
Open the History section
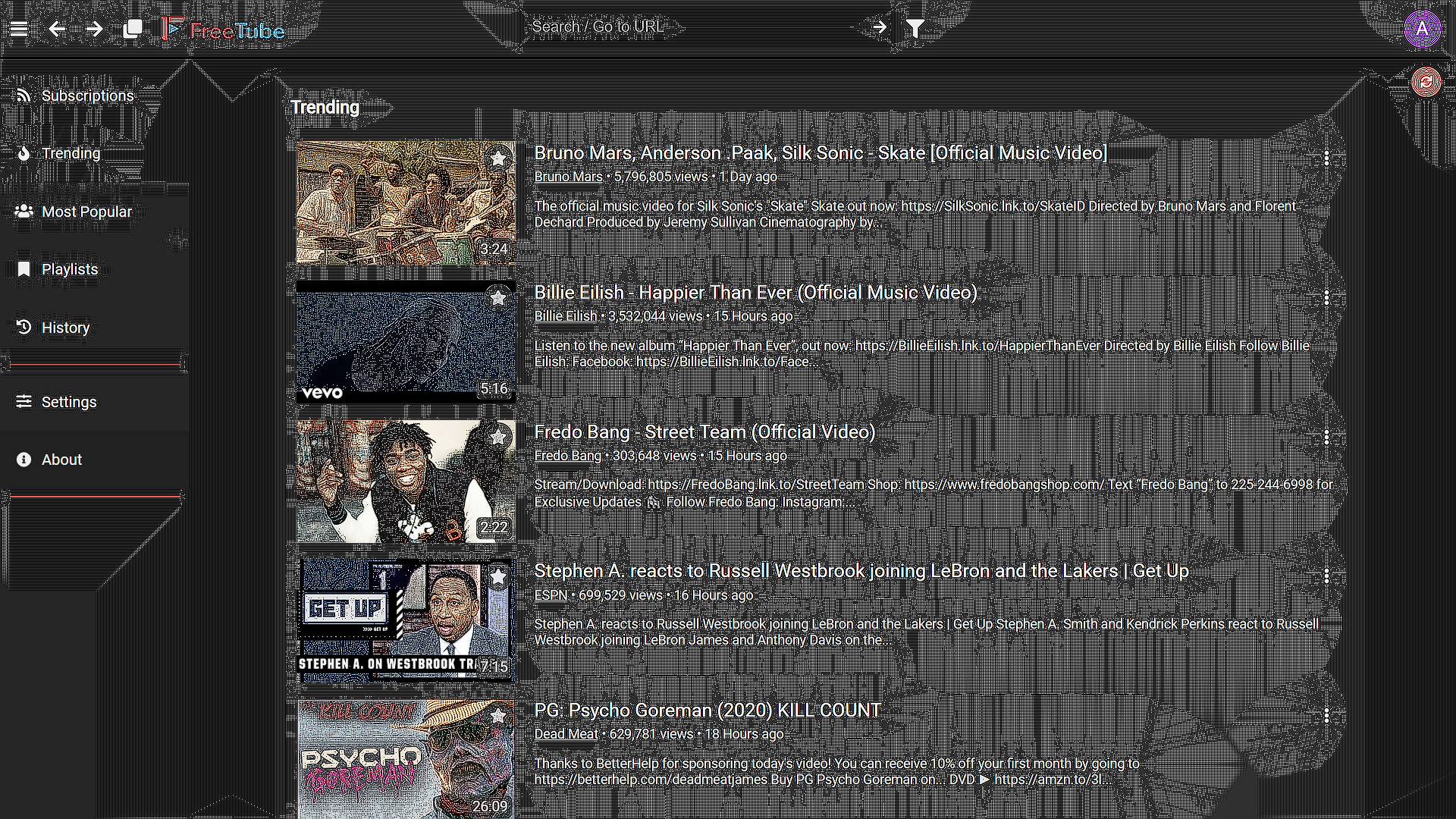tap(65, 328)
